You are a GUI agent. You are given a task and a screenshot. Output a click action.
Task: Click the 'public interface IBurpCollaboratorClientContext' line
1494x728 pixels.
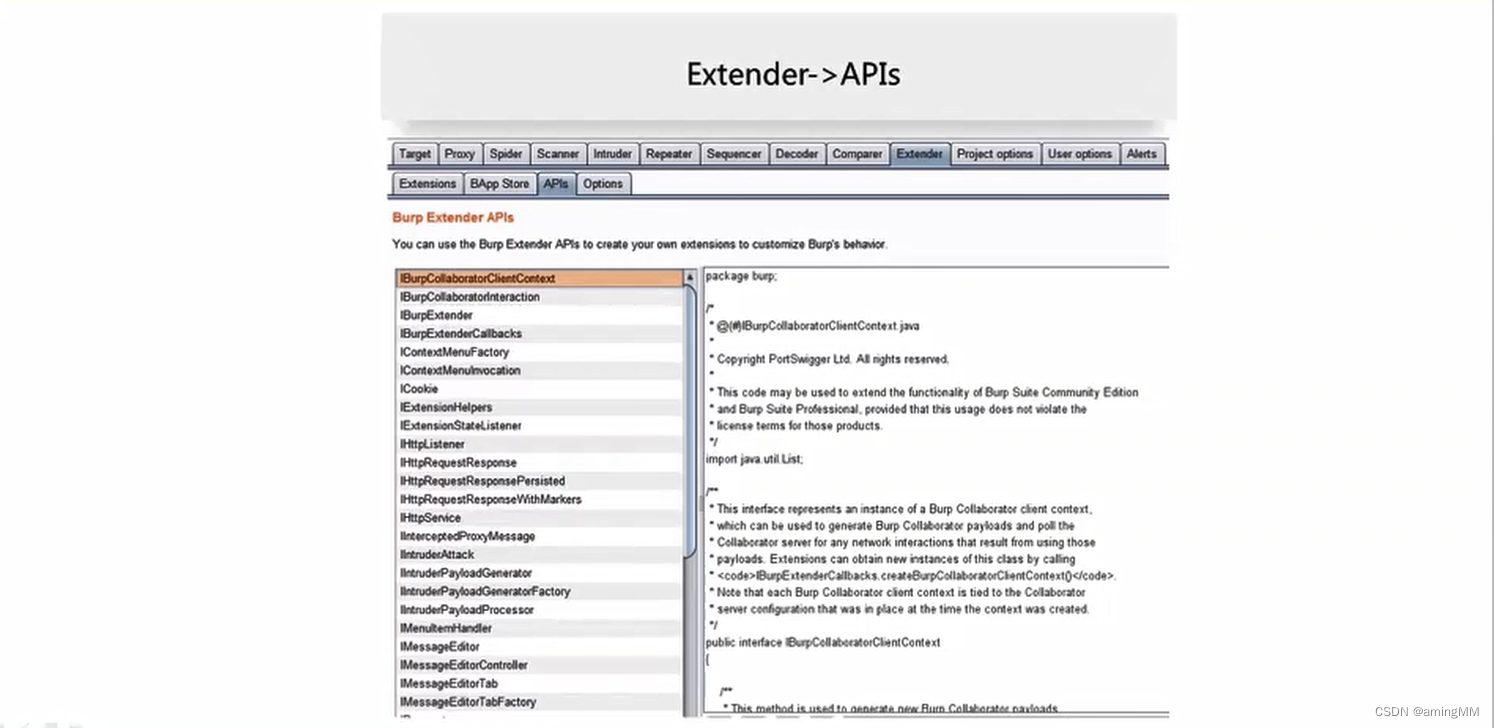point(823,642)
